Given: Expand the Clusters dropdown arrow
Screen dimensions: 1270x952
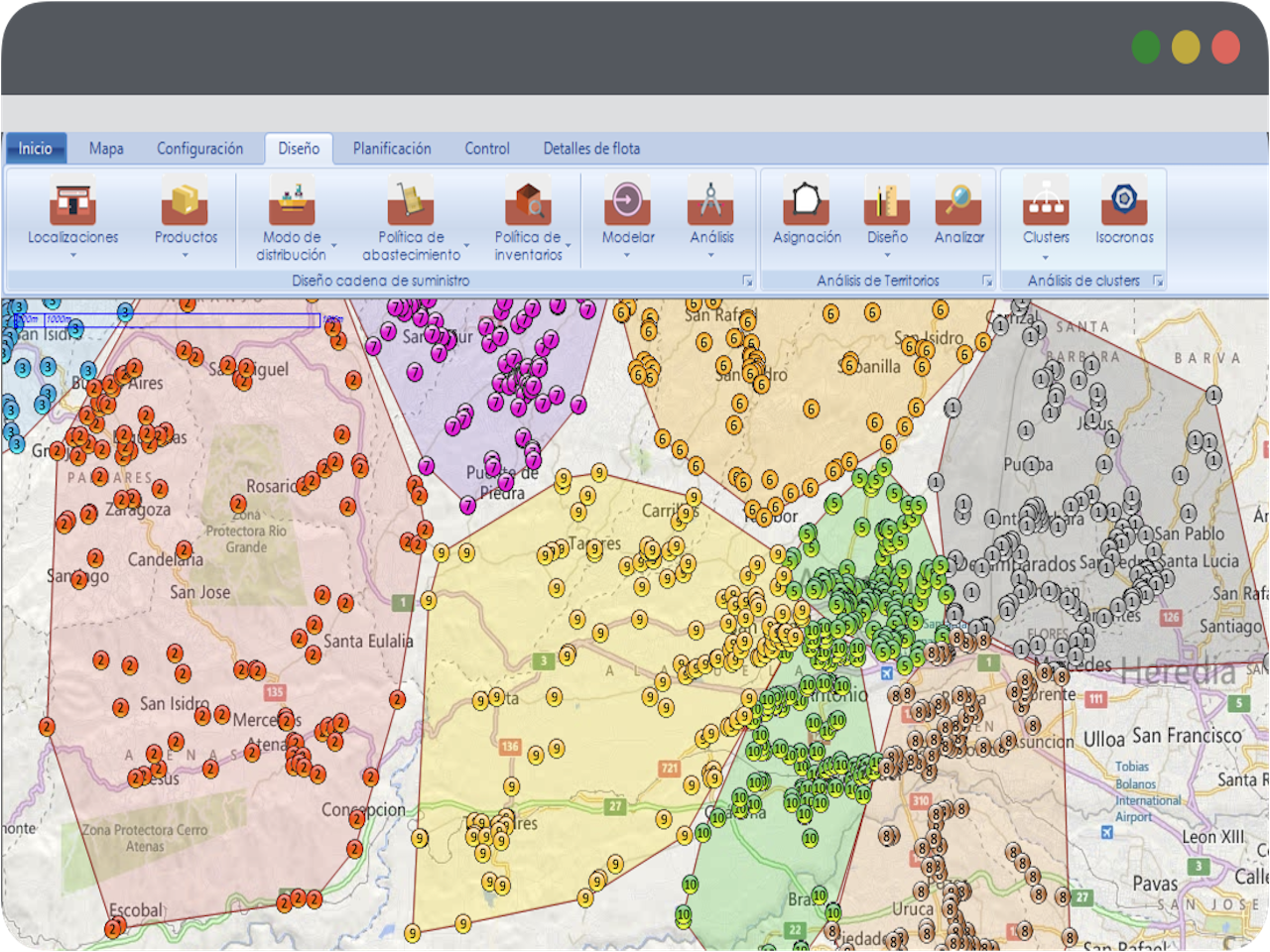Looking at the screenshot, I should click(x=1045, y=257).
